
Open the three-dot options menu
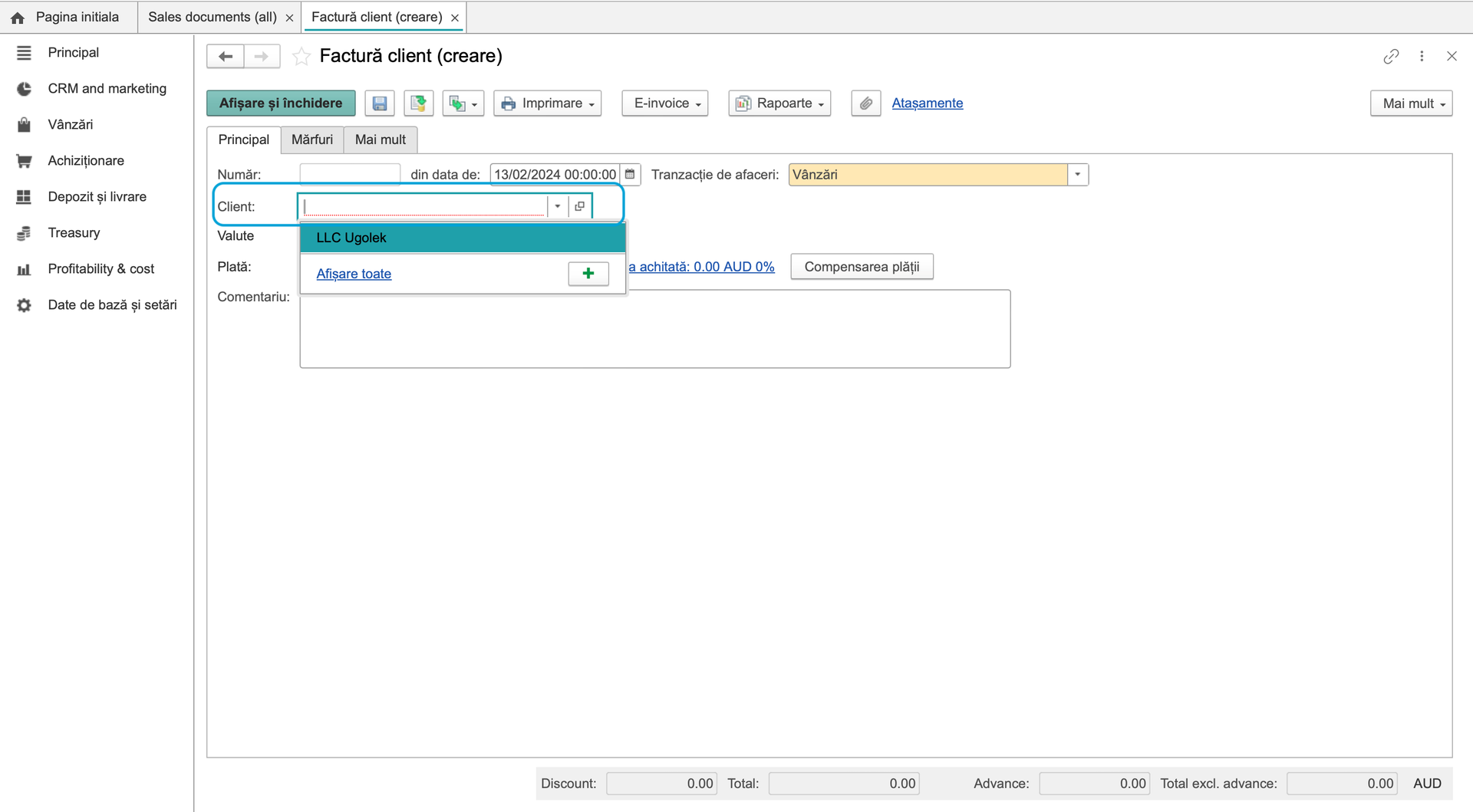pos(1422,56)
